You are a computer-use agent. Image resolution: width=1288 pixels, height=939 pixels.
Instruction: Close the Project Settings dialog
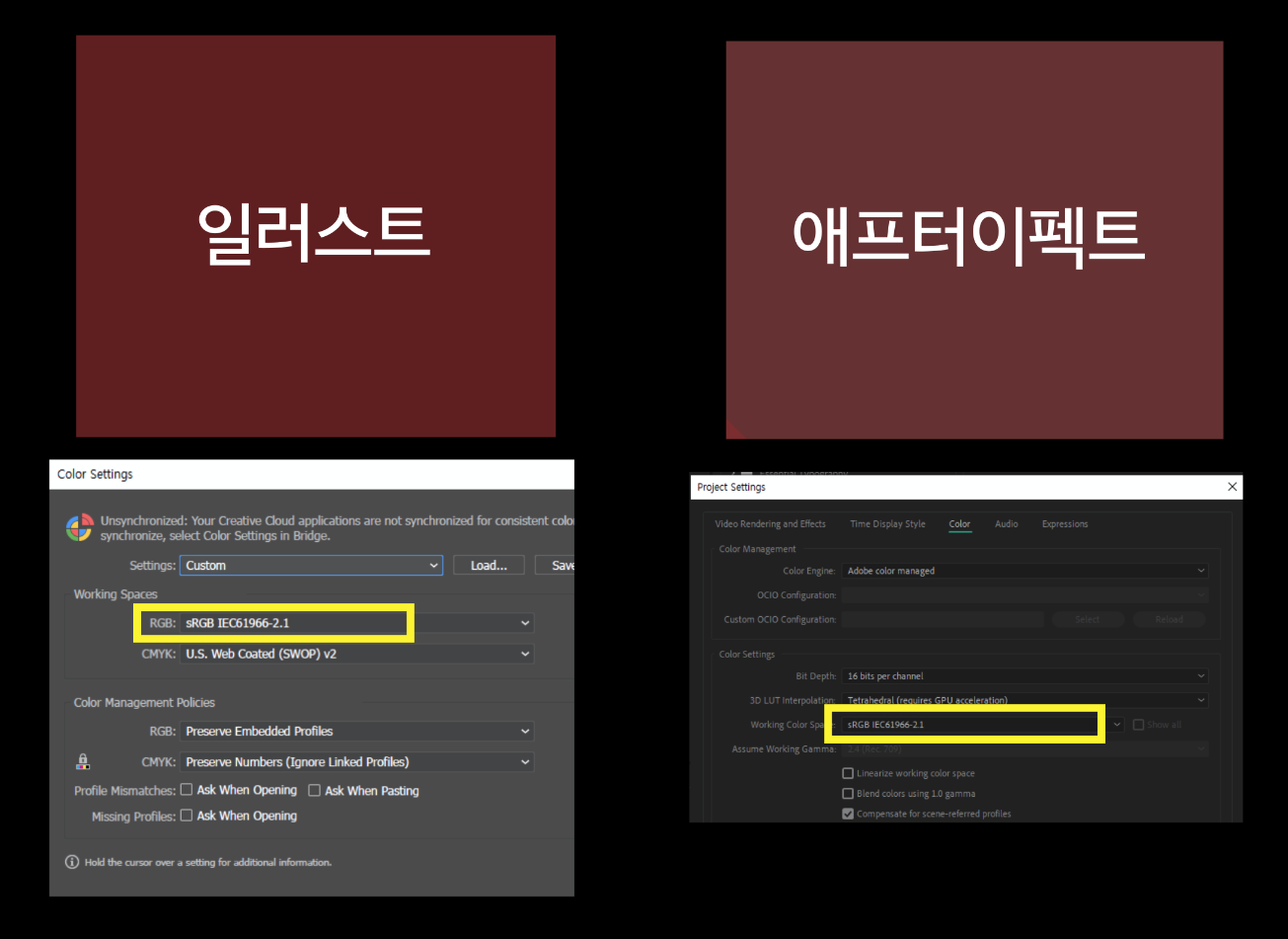(1232, 487)
